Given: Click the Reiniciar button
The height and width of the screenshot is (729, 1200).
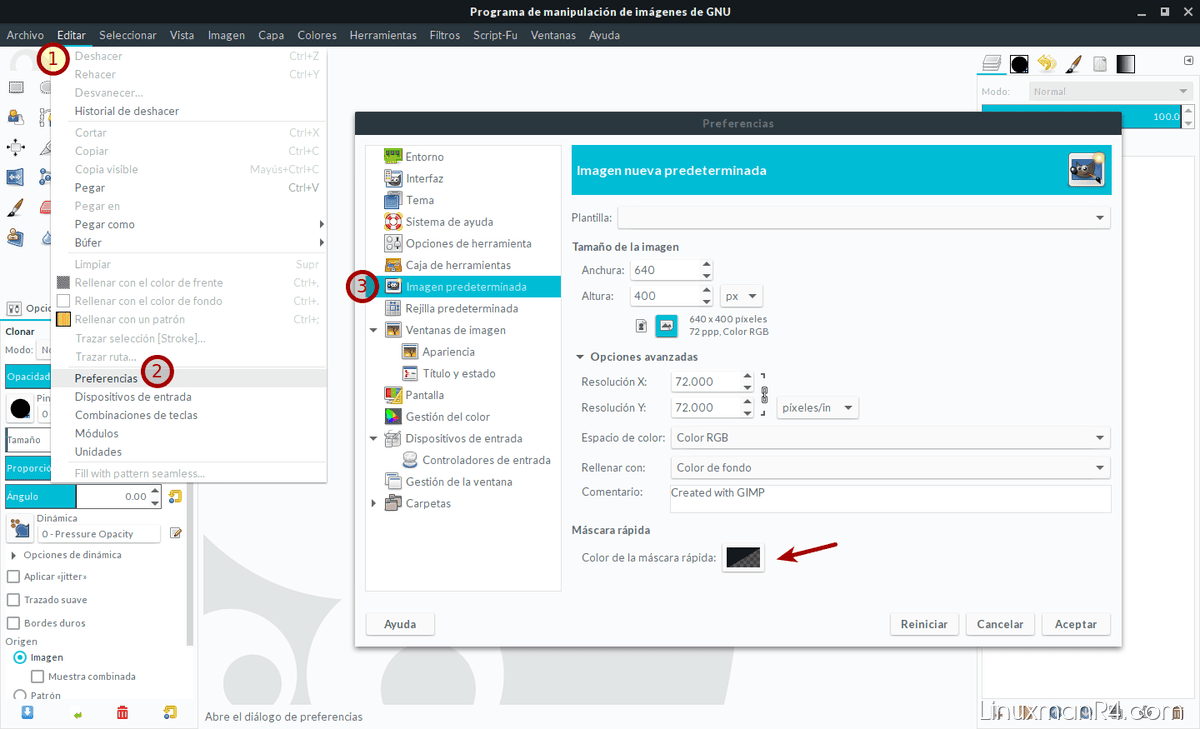Looking at the screenshot, I should pyautogui.click(x=924, y=624).
